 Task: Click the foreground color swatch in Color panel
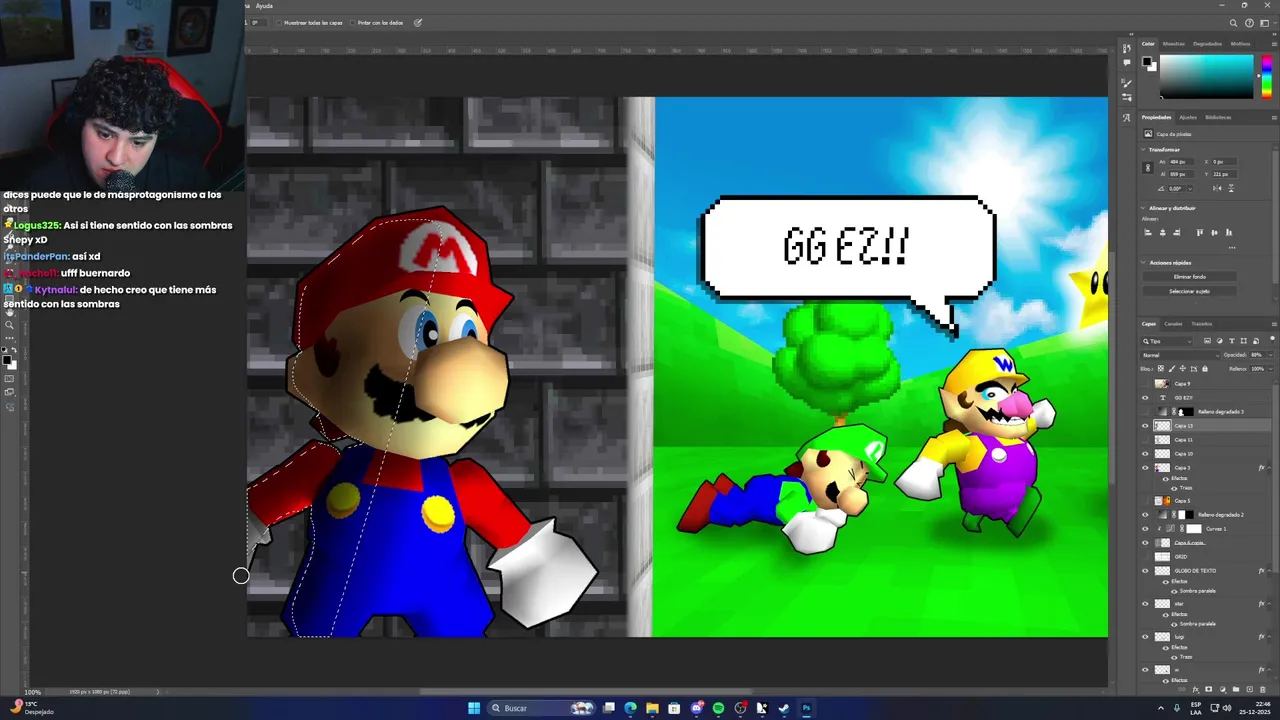(1146, 61)
